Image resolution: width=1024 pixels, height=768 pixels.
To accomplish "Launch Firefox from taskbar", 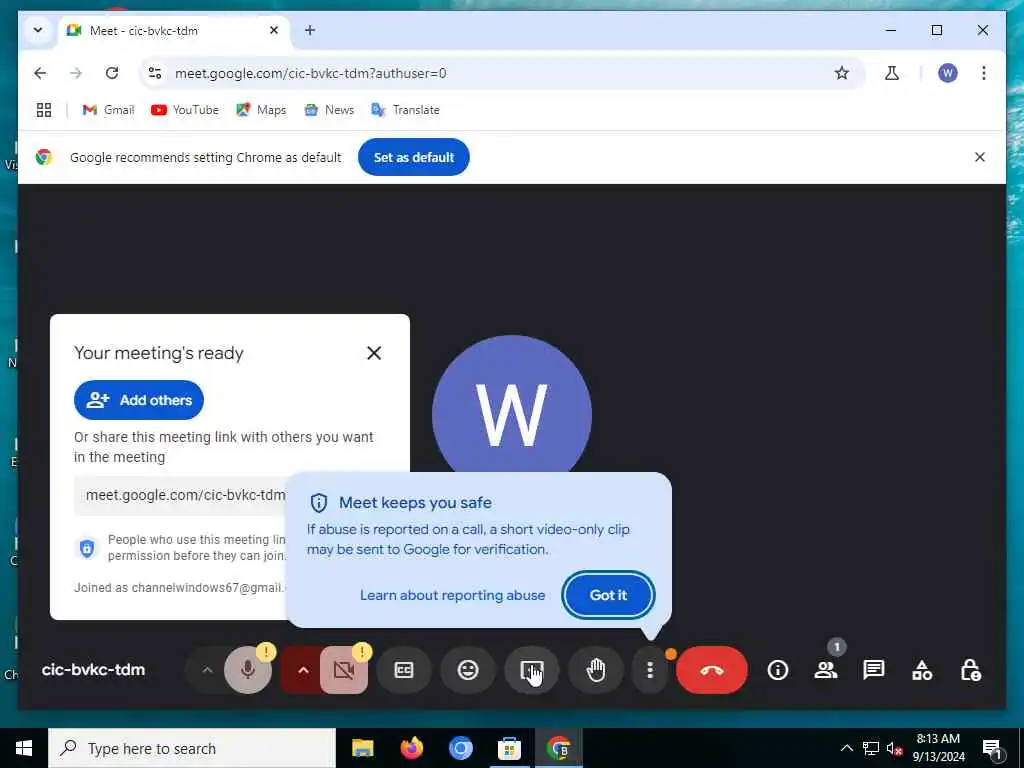I will point(411,748).
